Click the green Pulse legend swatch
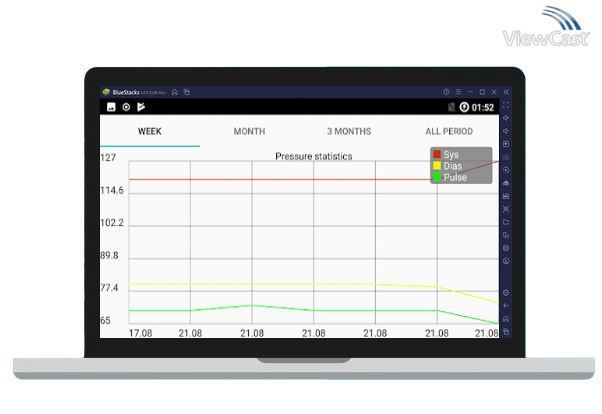Image resolution: width=602 pixels, height=414 pixels. coord(437,177)
